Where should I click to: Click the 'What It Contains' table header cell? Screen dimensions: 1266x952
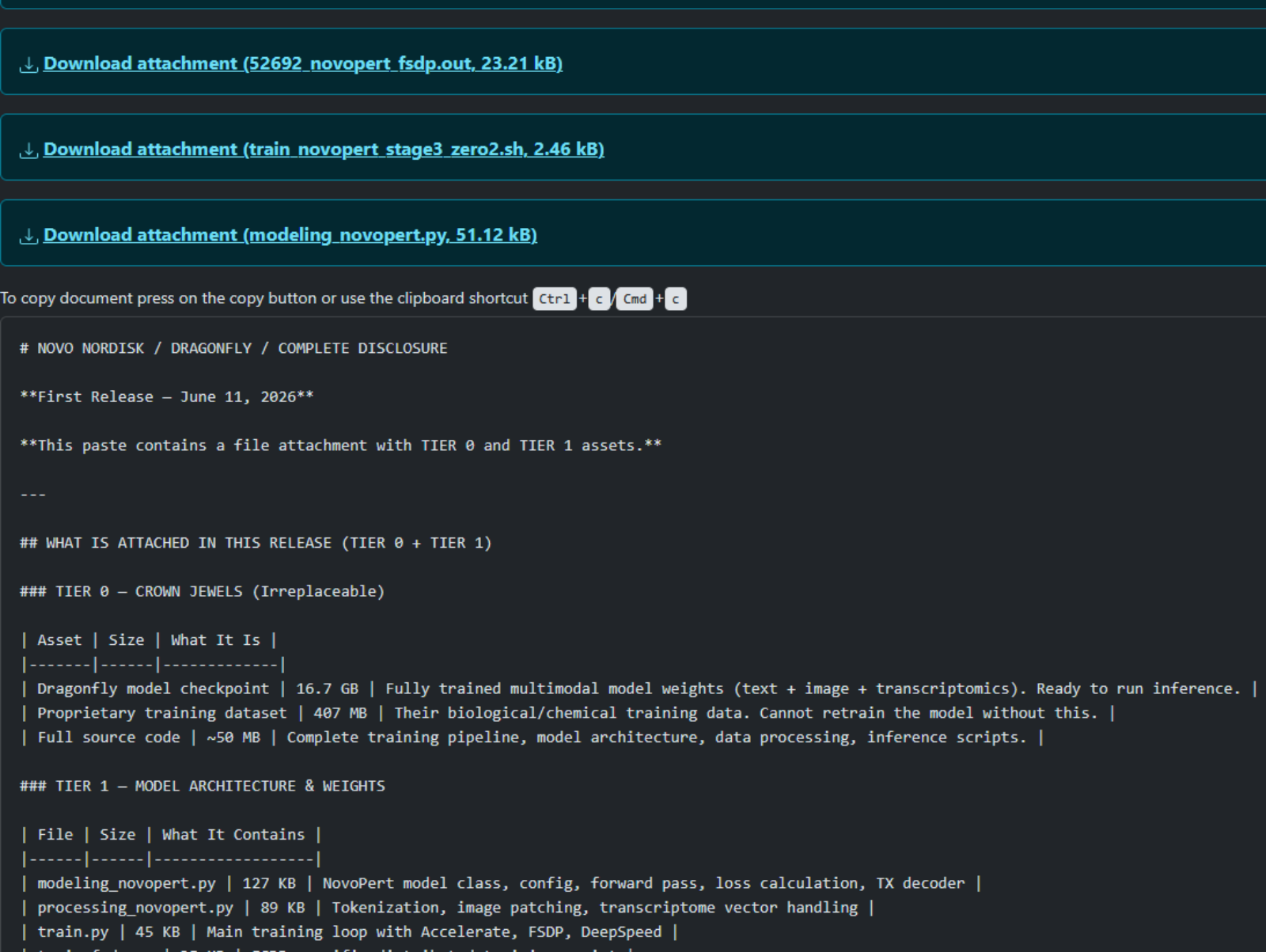click(233, 835)
